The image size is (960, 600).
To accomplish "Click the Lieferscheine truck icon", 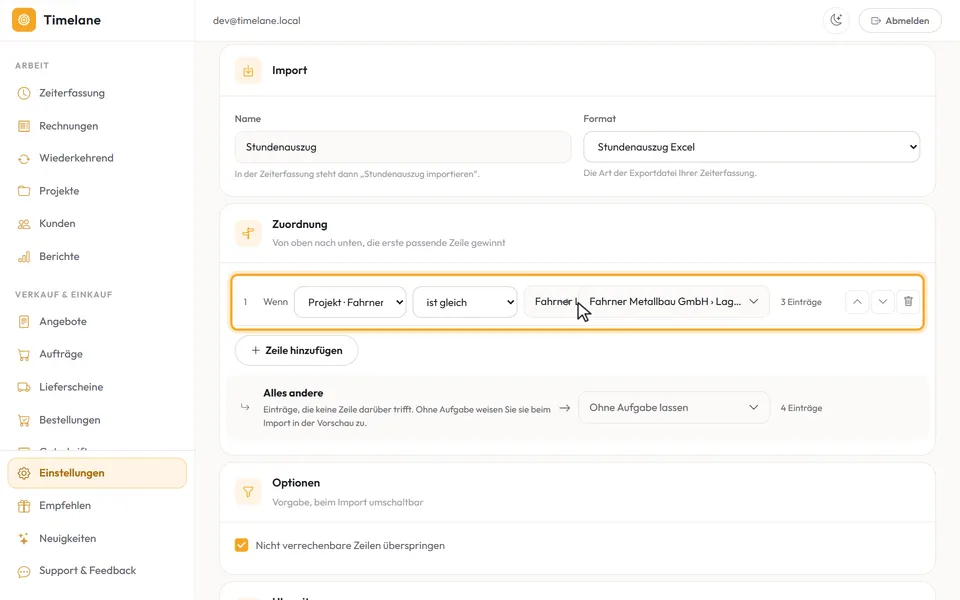I will pos(24,387).
